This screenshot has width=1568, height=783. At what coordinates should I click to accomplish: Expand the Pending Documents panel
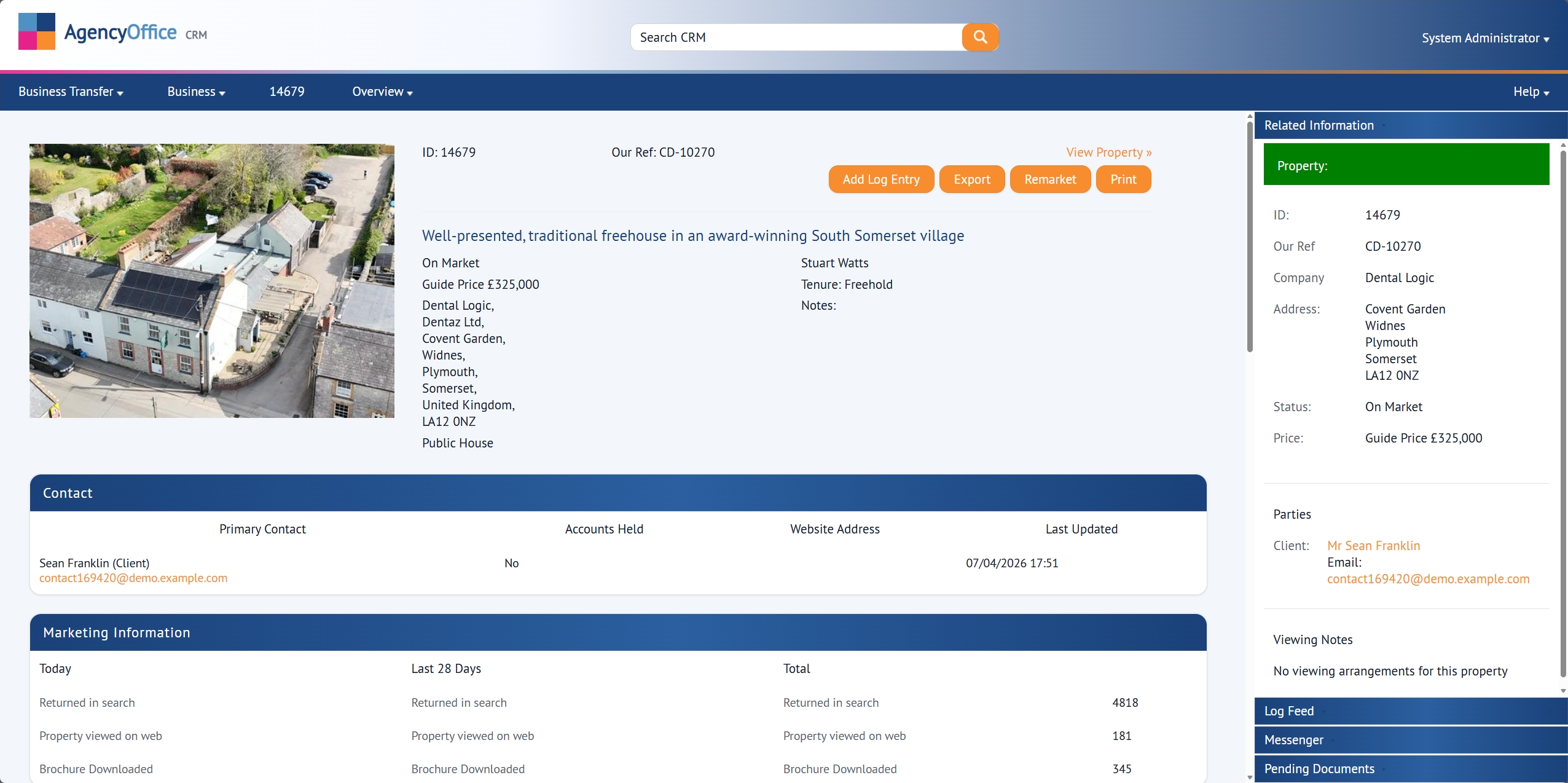tap(1319, 769)
